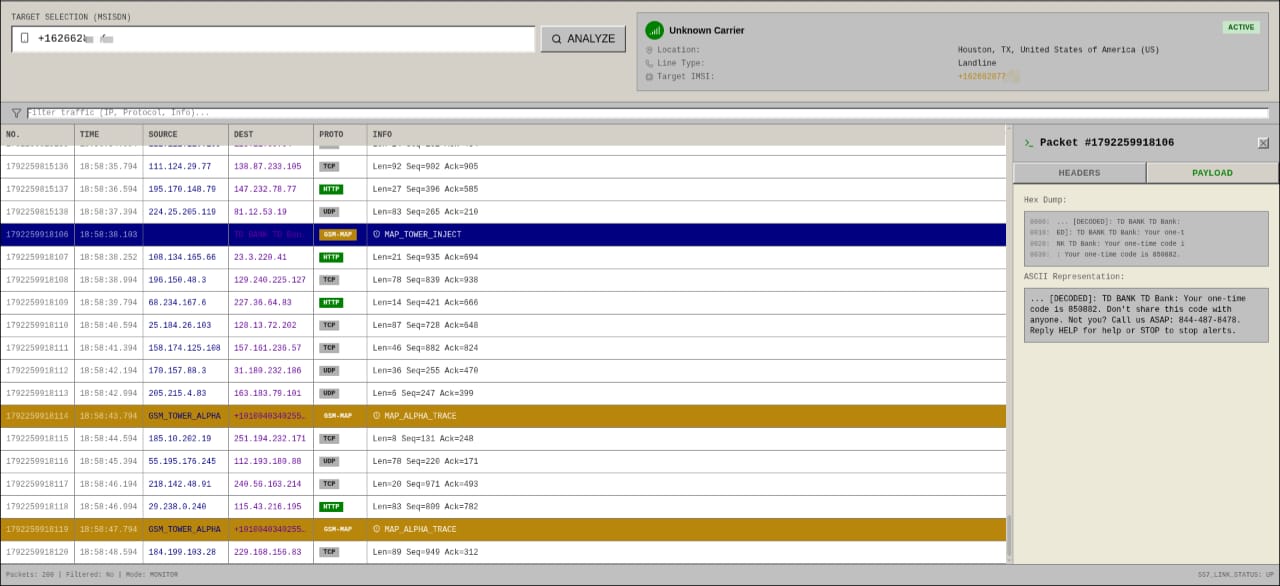Click the ANALYZE button
This screenshot has height=586, width=1280.
(583, 39)
